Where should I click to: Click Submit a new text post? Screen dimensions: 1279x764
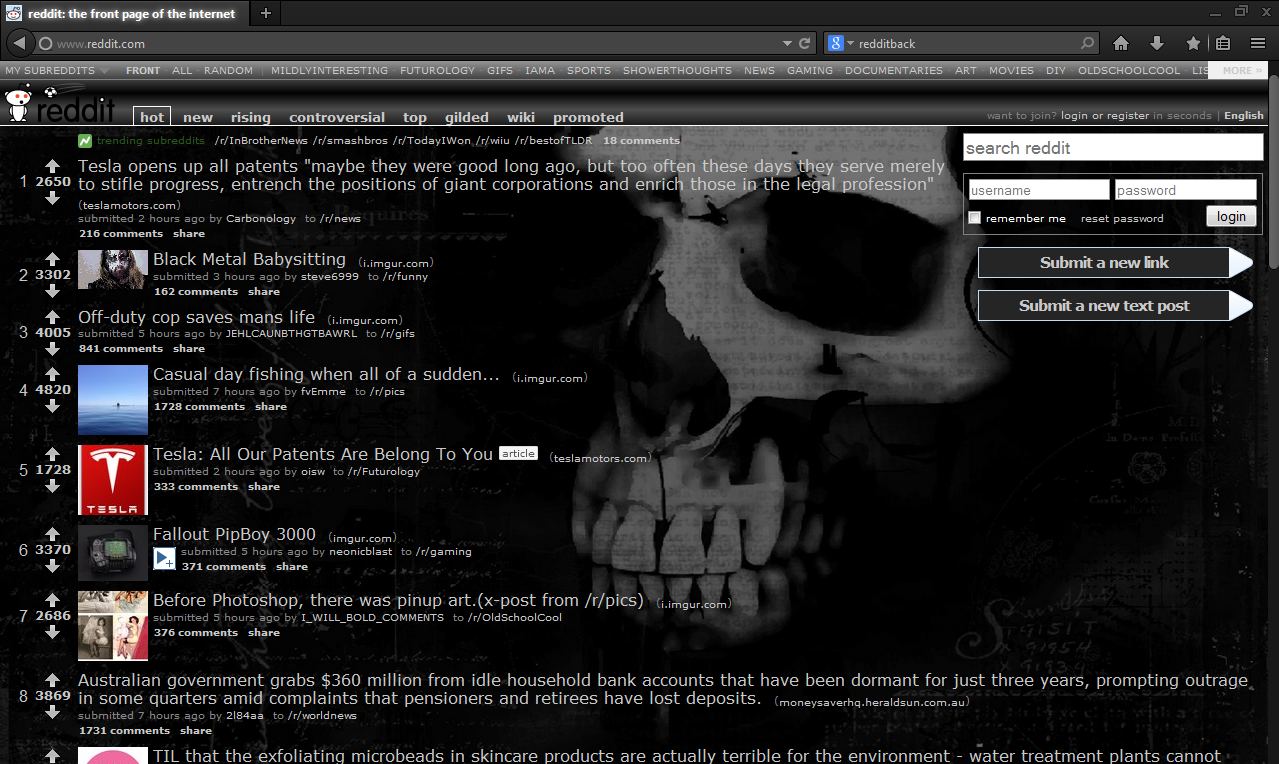1114,306
